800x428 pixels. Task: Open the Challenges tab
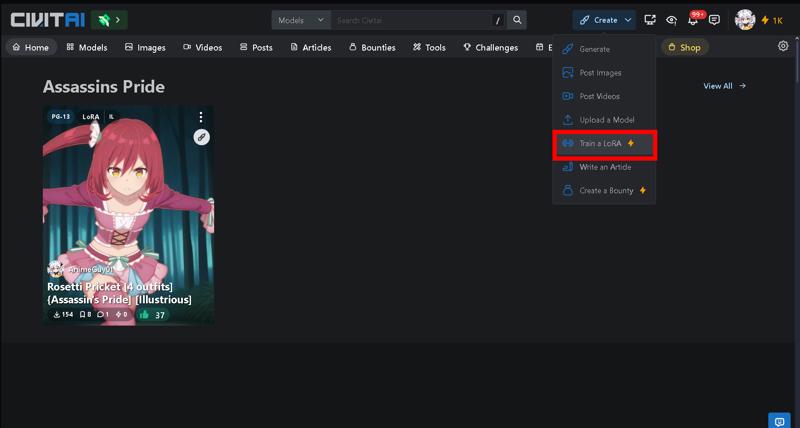coord(490,47)
